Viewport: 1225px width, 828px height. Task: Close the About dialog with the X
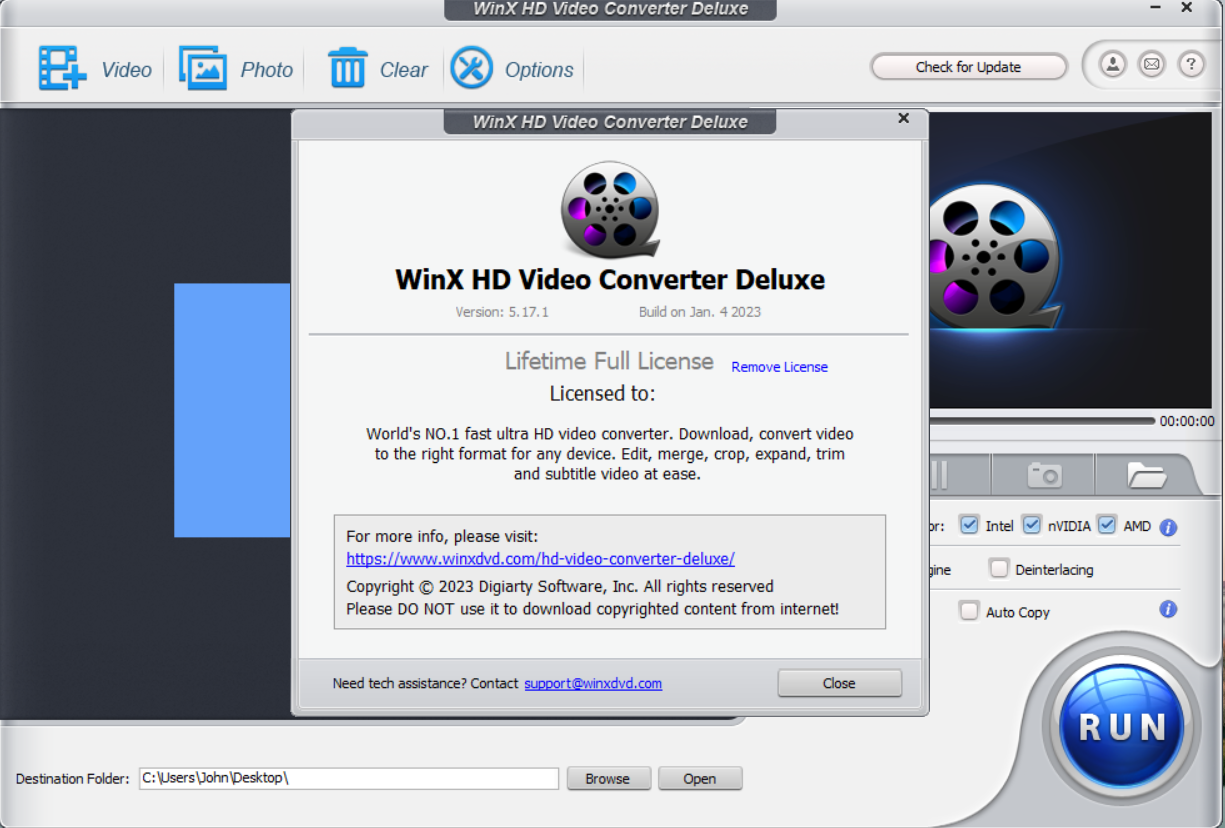[x=904, y=118]
